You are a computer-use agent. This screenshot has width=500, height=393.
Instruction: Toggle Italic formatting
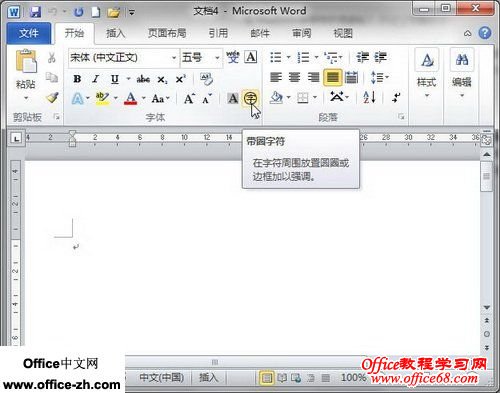click(x=96, y=79)
